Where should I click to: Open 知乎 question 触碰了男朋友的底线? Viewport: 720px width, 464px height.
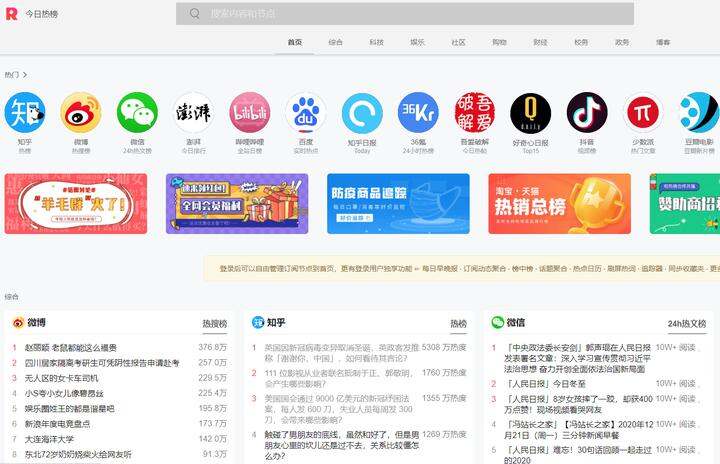click(x=342, y=445)
